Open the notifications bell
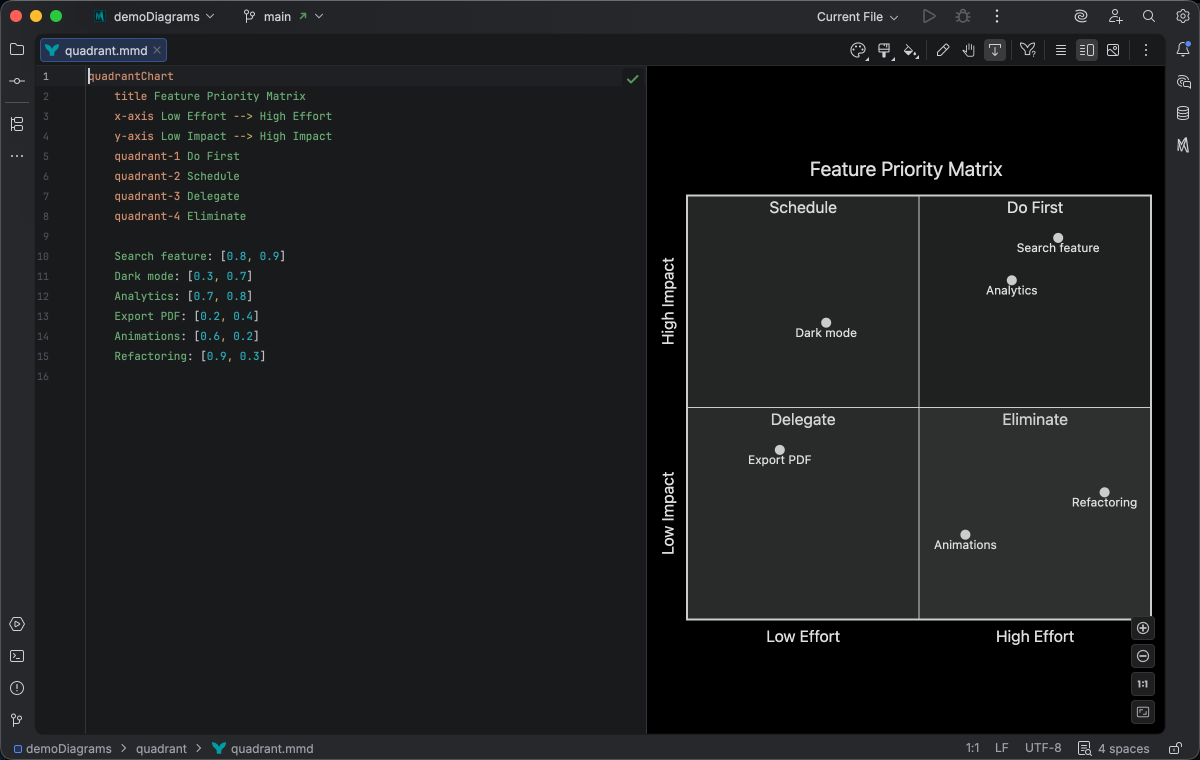Viewport: 1200px width, 760px height. click(1183, 49)
